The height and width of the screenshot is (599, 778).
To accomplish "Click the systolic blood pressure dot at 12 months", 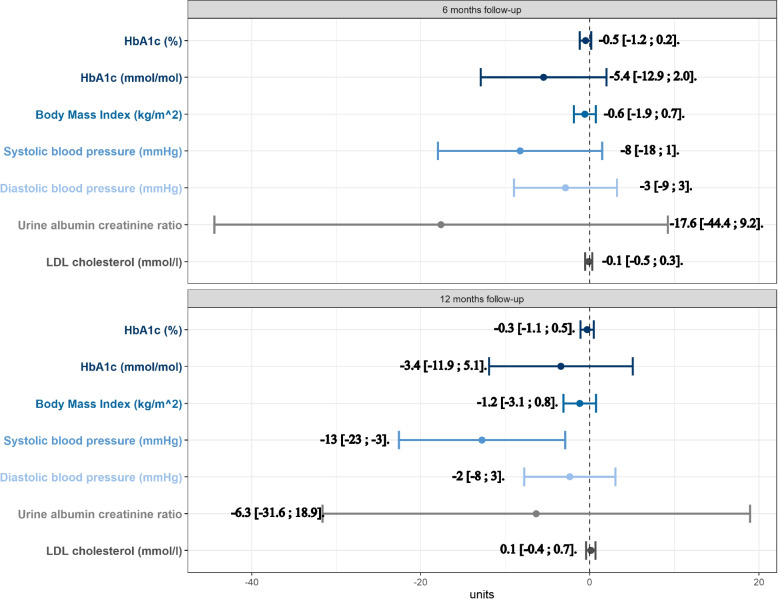I will click(x=482, y=440).
